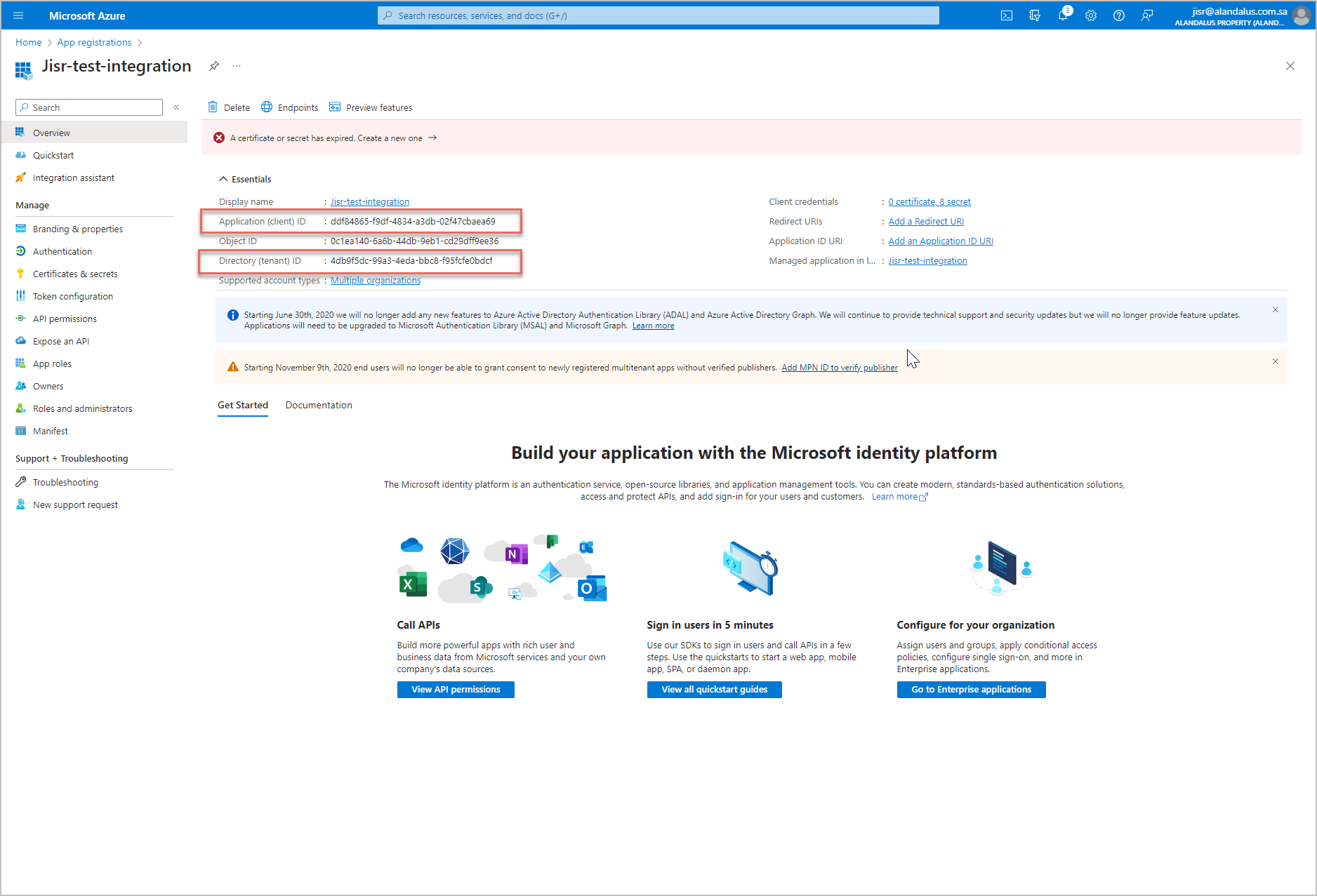1317x896 pixels.
Task: Open Certificates & secrets in sidebar
Action: point(75,274)
